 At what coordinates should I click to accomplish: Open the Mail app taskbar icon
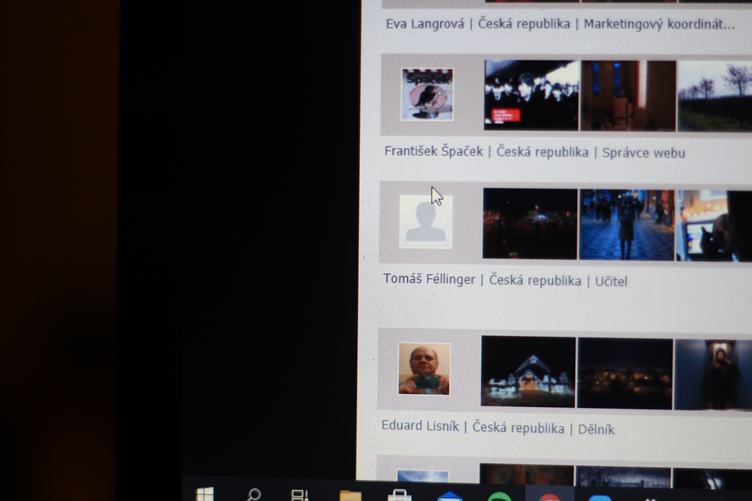pos(450,497)
